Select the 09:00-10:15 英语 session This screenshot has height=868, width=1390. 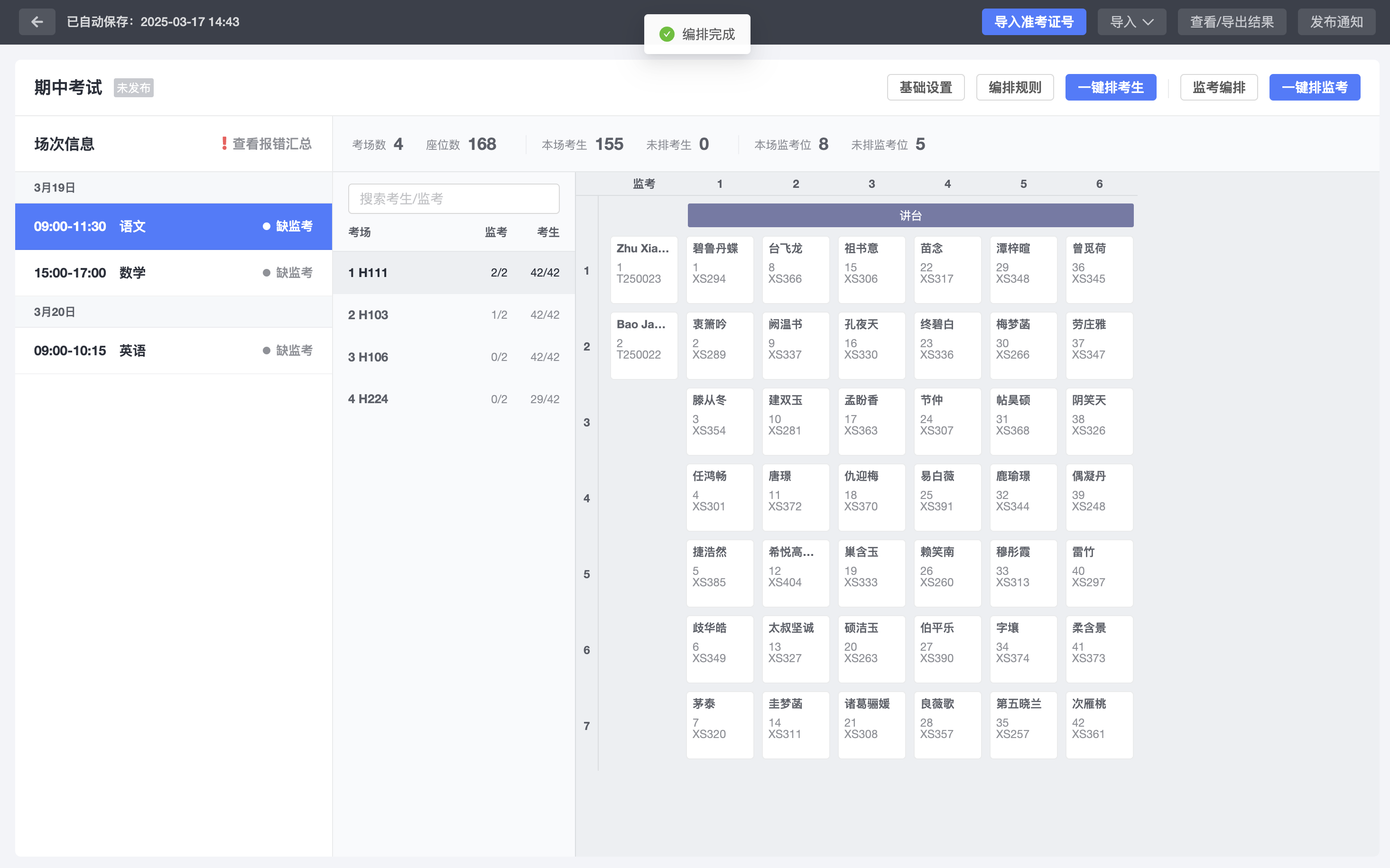pyautogui.click(x=173, y=350)
